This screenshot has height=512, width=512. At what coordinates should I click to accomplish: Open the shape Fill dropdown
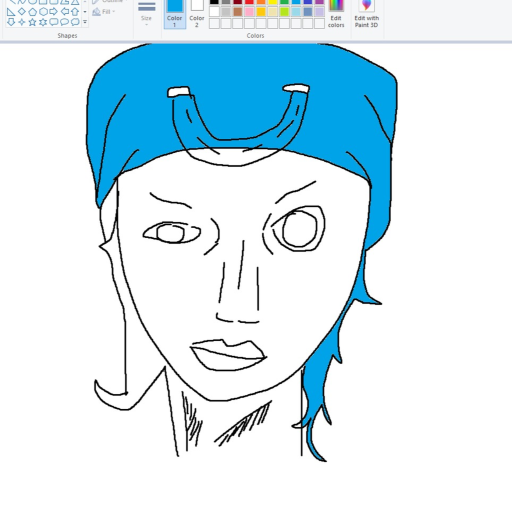pyautogui.click(x=104, y=12)
